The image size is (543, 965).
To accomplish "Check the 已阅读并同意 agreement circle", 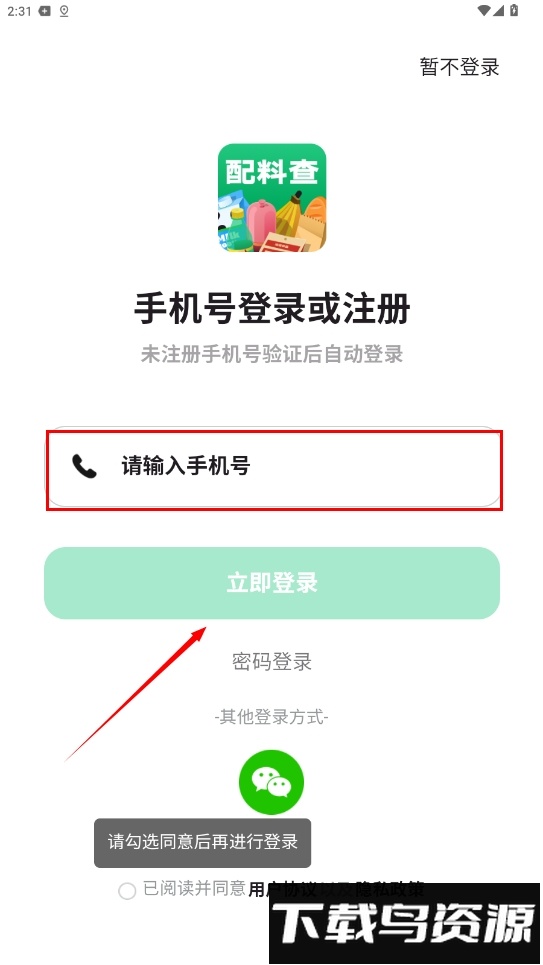I will point(127,891).
